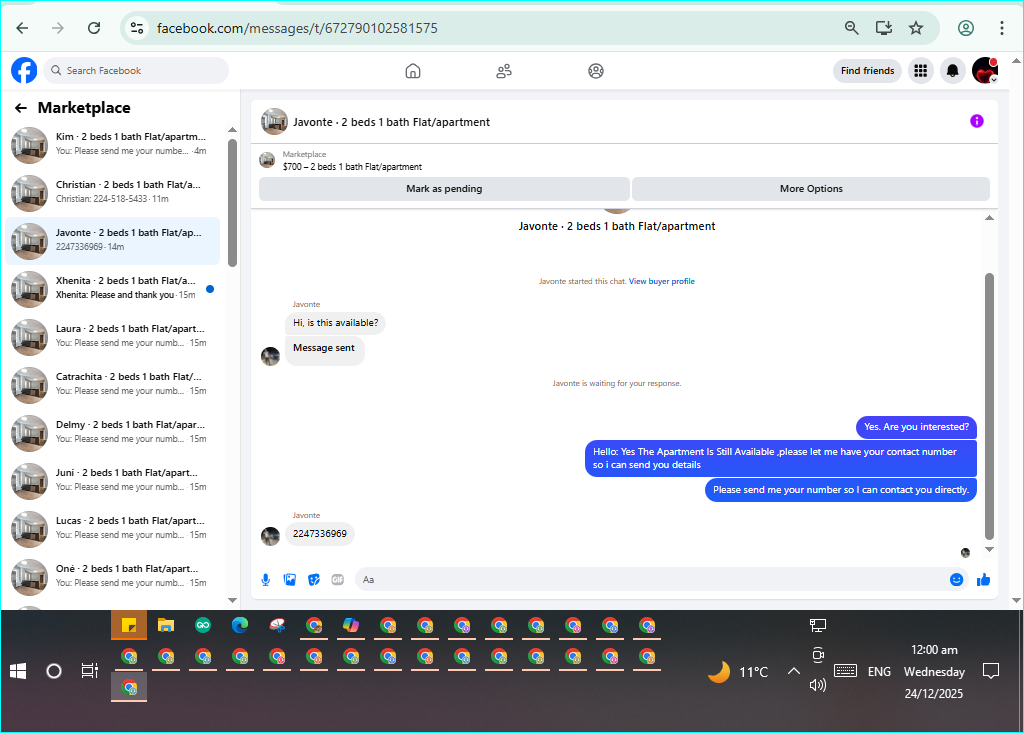This screenshot has height=733, width=1024.
Task: Open the View buyer profile link
Action: pyautogui.click(x=662, y=282)
